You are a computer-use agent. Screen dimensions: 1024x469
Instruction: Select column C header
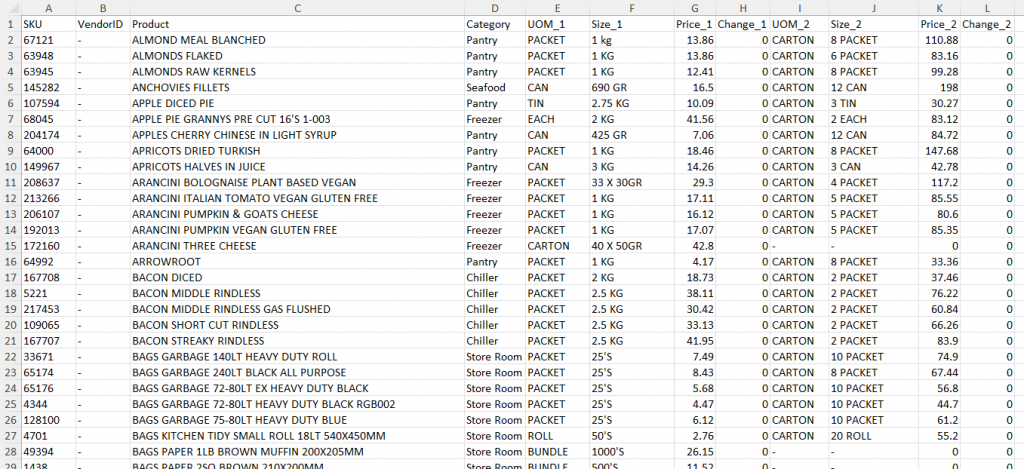296,7
